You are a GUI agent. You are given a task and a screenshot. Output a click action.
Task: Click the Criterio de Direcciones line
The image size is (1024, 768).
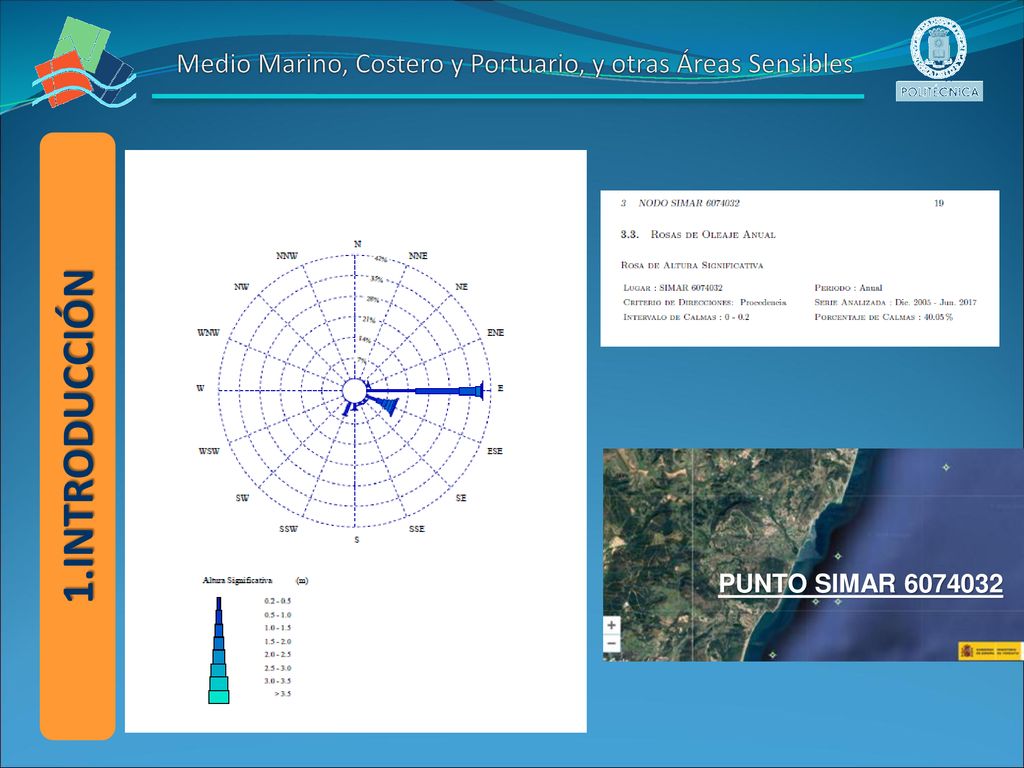pos(705,302)
